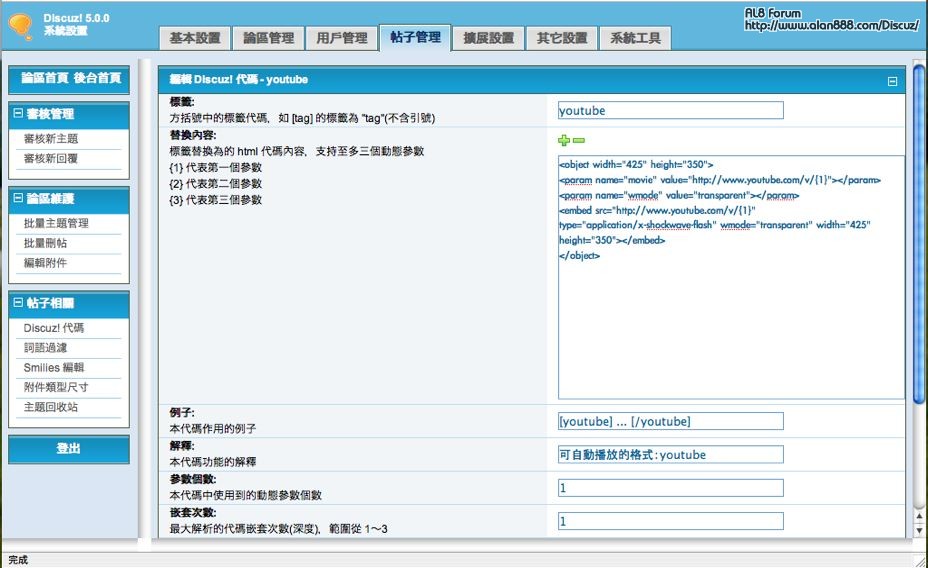Screen dimensions: 928x568
Task: Select the 帖子管理 tab
Action: pyautogui.click(x=415, y=37)
